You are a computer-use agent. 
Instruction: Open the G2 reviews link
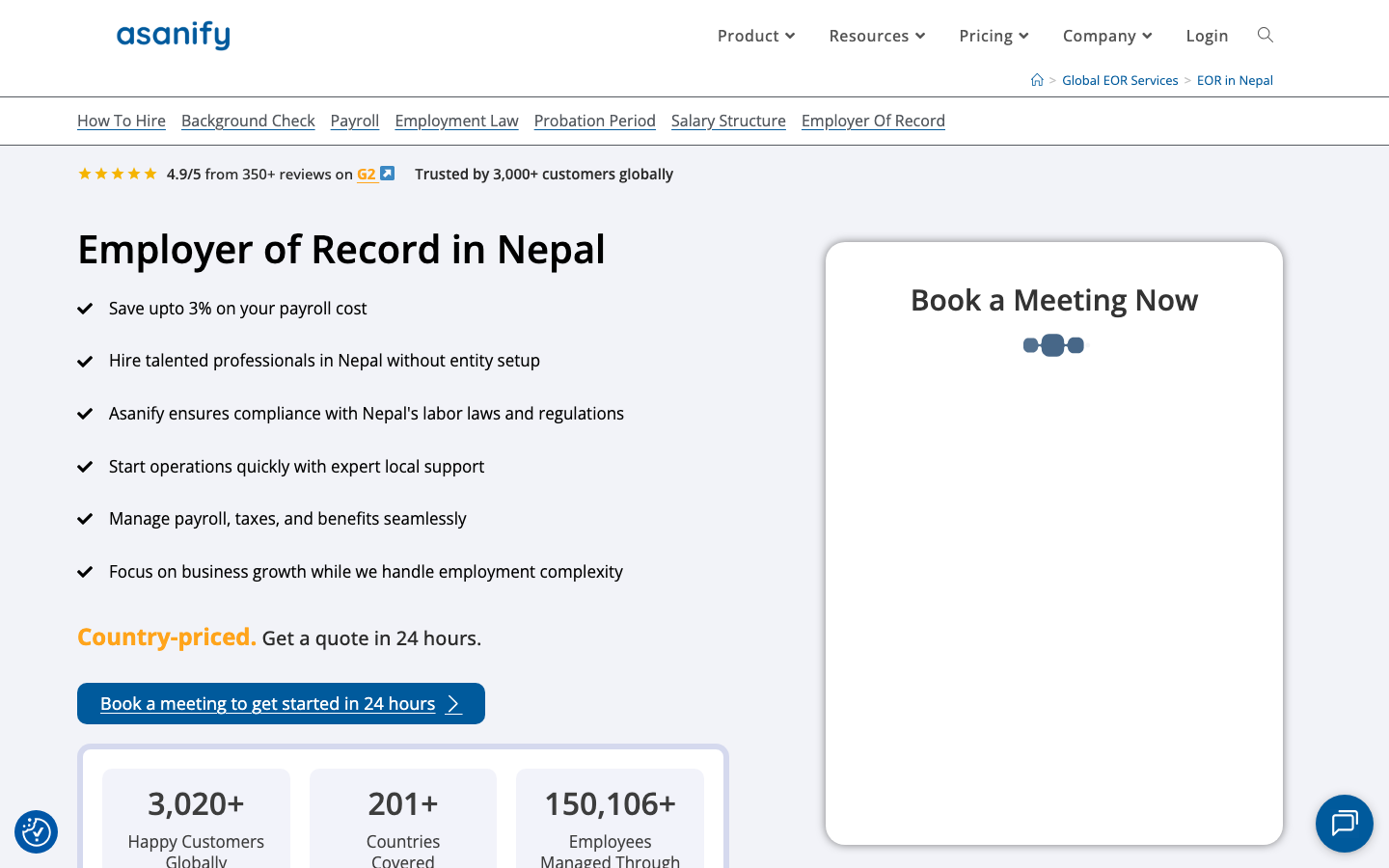[x=367, y=175]
